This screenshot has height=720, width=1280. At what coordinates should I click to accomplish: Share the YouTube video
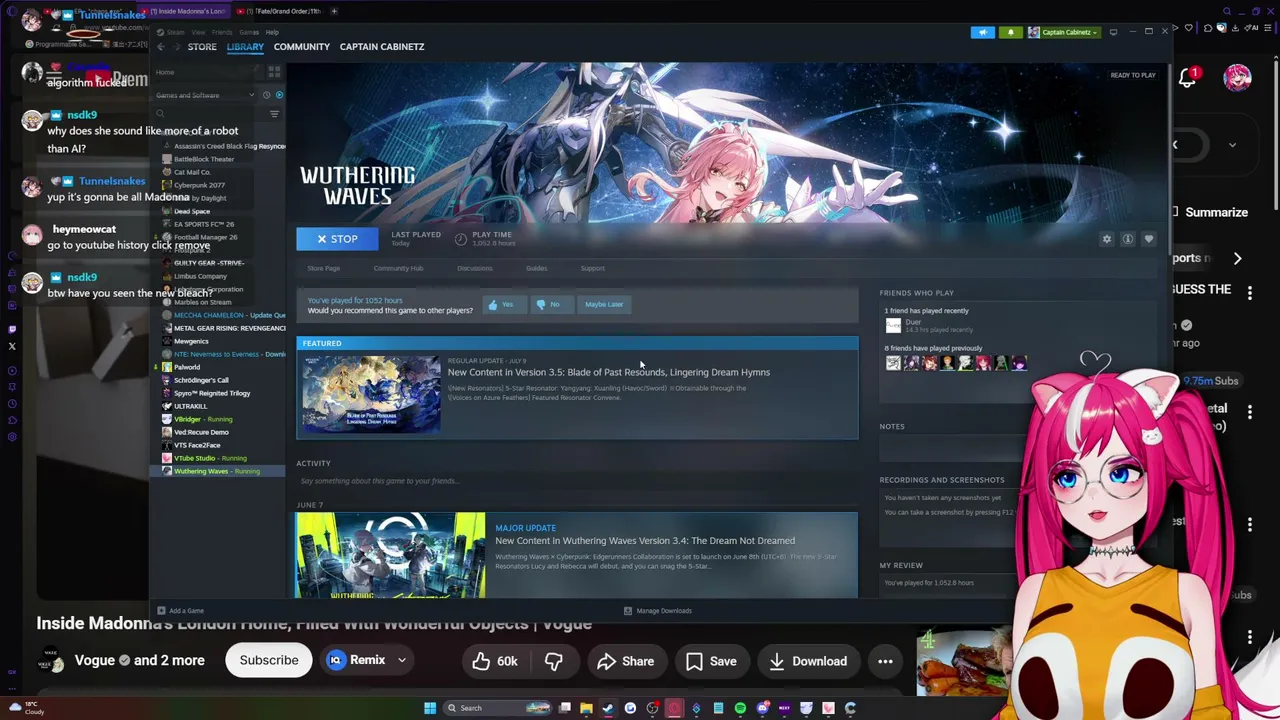point(625,661)
